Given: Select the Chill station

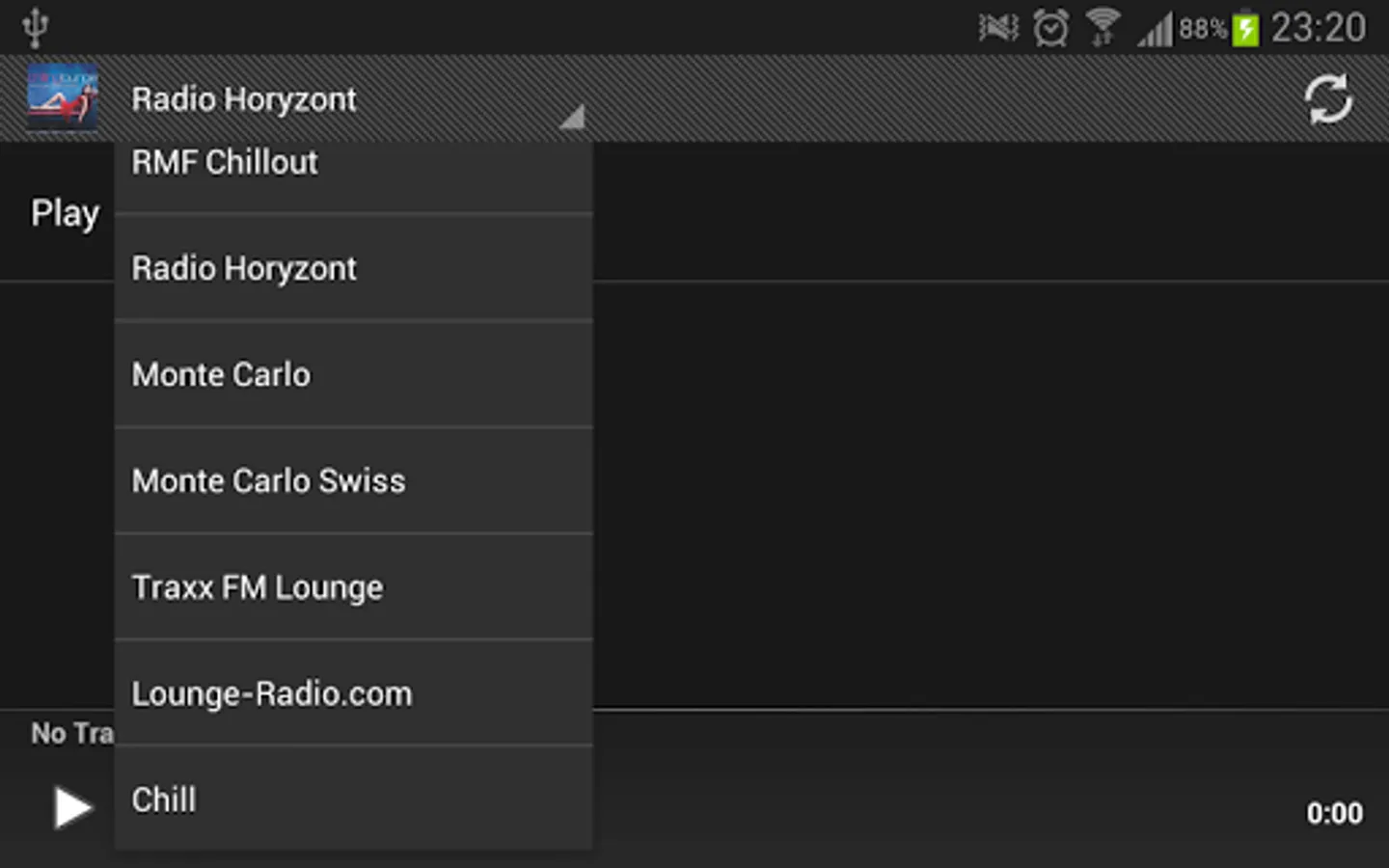Looking at the screenshot, I should pyautogui.click(x=353, y=799).
